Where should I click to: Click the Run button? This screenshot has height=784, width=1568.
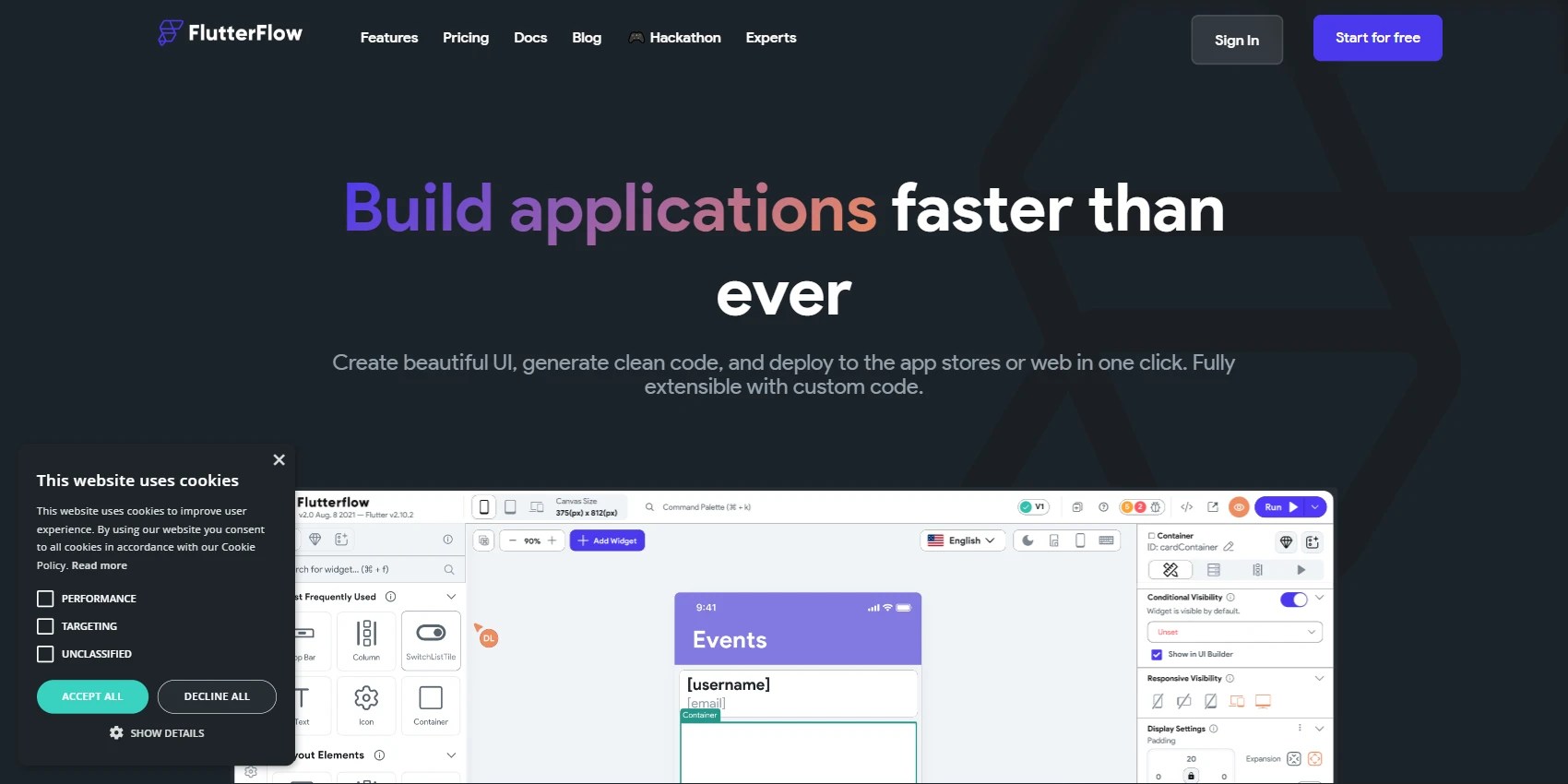(1280, 507)
